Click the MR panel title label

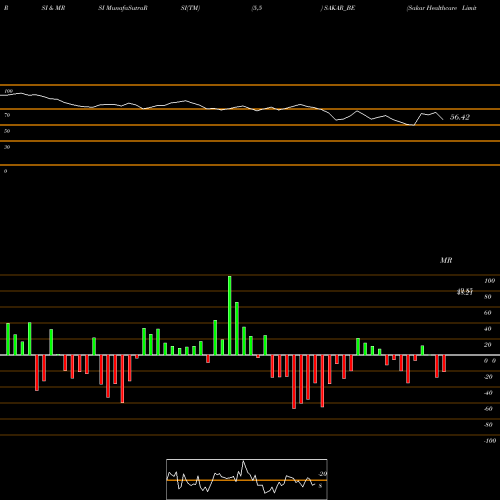coord(446,260)
